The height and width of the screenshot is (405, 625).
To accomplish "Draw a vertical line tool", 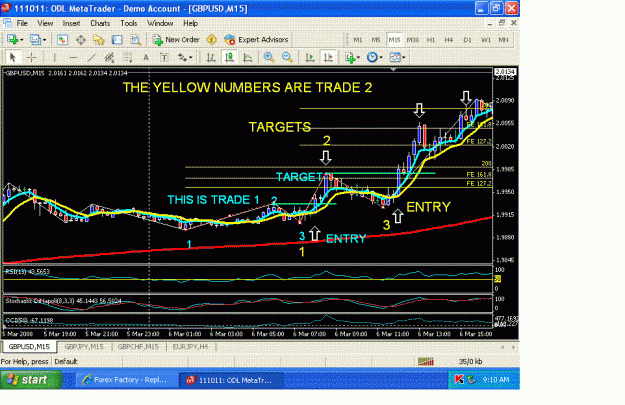I will point(55,57).
